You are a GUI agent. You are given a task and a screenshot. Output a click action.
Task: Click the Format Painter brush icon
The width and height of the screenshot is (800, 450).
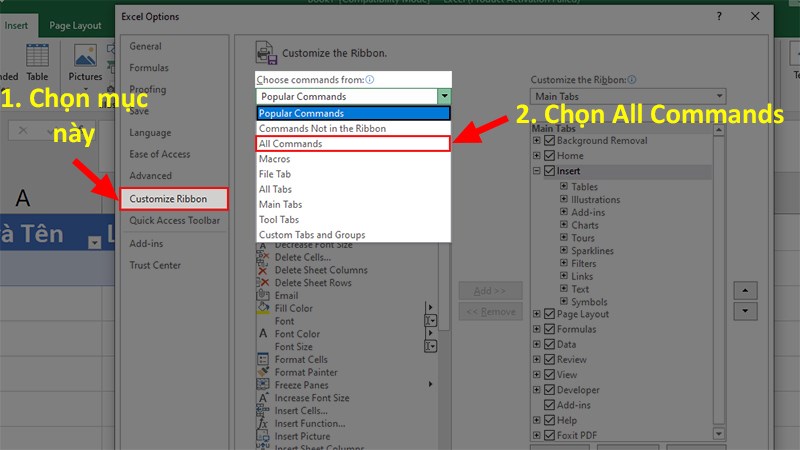coord(263,372)
